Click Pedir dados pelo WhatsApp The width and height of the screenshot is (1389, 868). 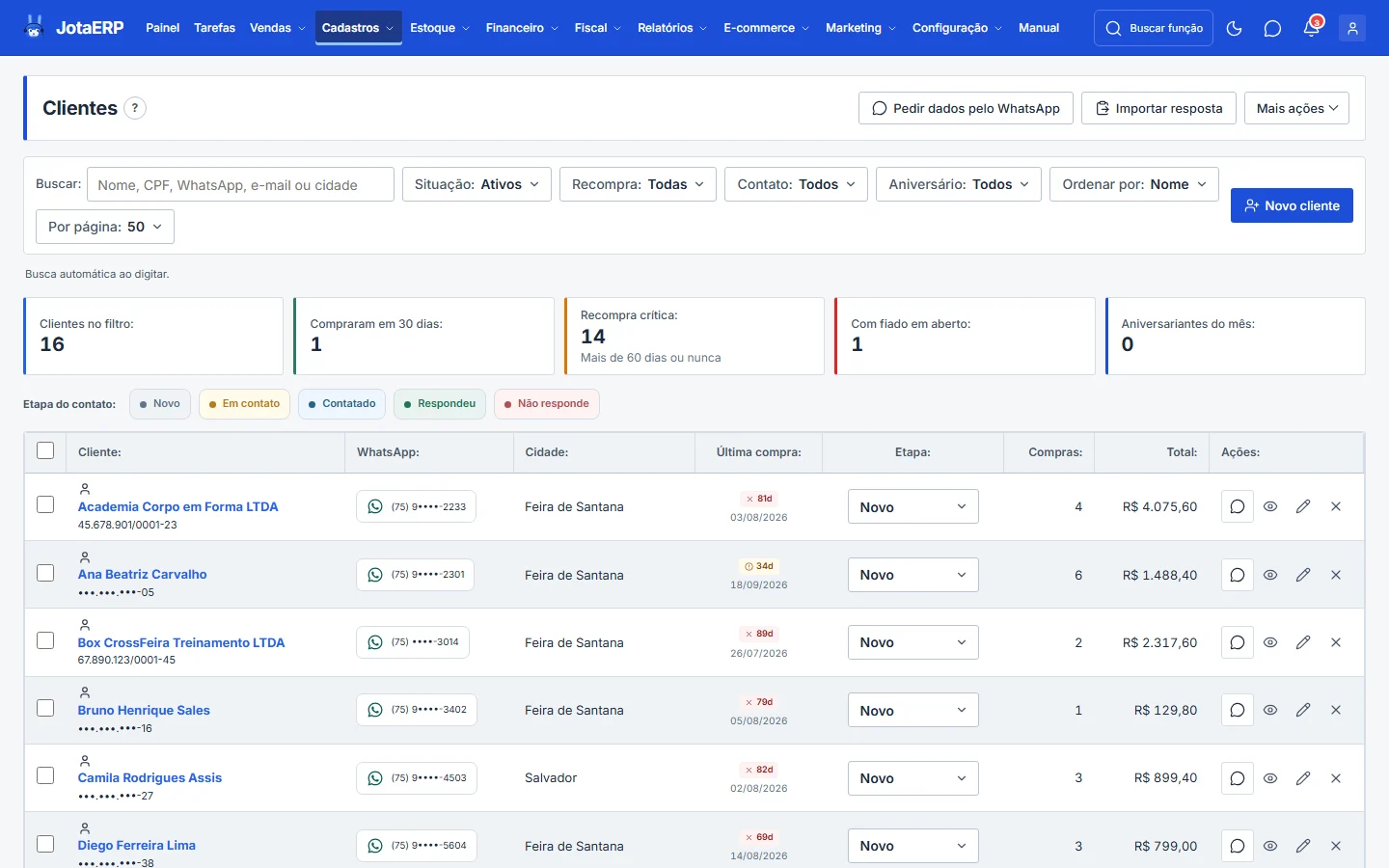click(966, 108)
